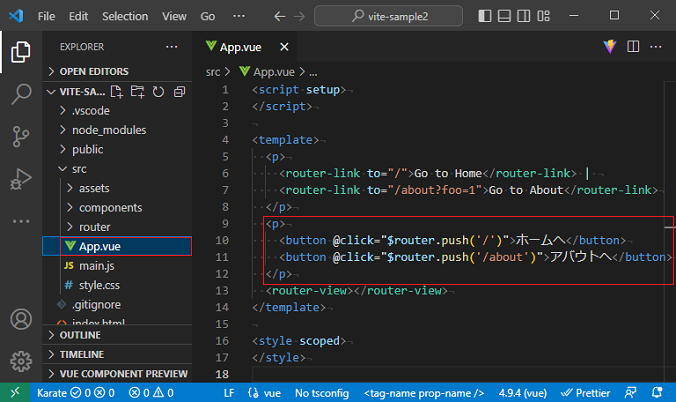The image size is (676, 402).
Task: Click the src breadcrumb segment
Action: (x=213, y=72)
